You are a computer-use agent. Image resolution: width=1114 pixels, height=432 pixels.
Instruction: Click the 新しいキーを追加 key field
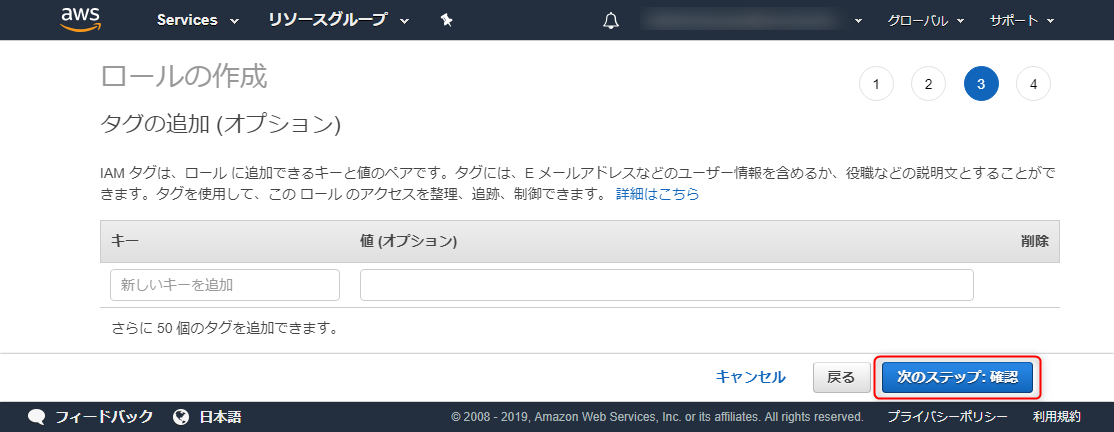pos(225,285)
